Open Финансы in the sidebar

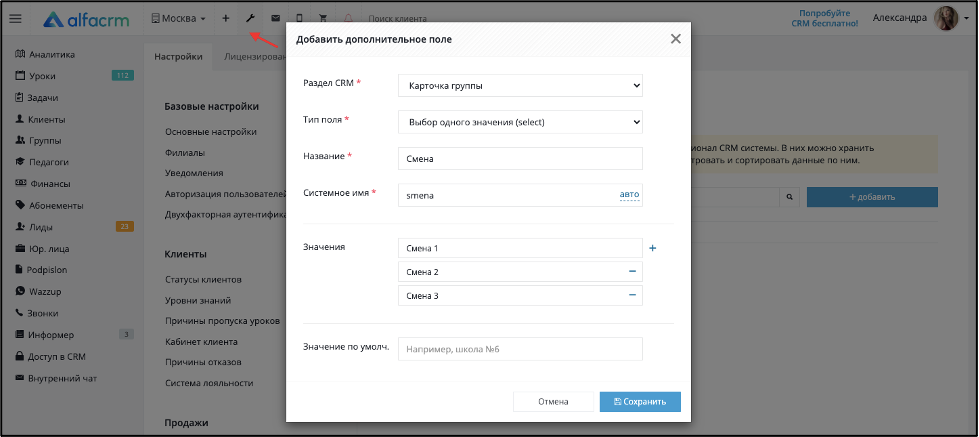pyautogui.click(x=42, y=184)
